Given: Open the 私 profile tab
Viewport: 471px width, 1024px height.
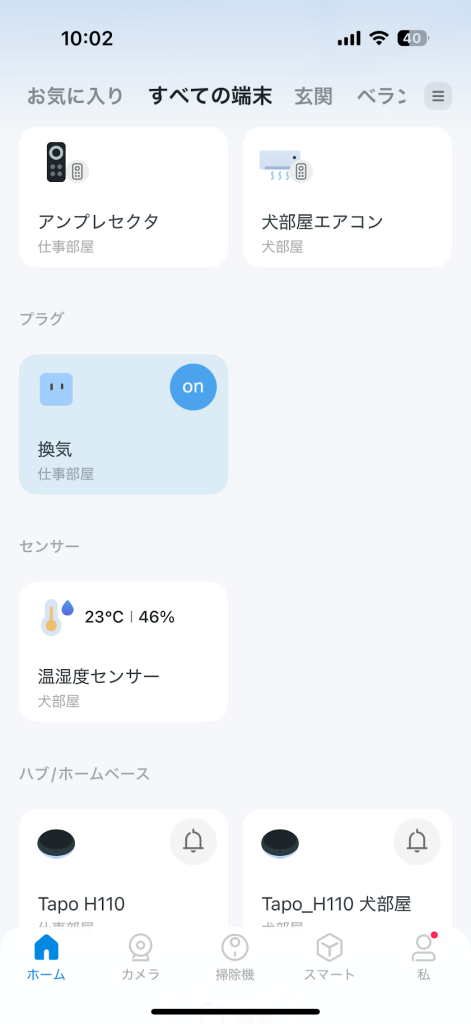Looking at the screenshot, I should [424, 957].
